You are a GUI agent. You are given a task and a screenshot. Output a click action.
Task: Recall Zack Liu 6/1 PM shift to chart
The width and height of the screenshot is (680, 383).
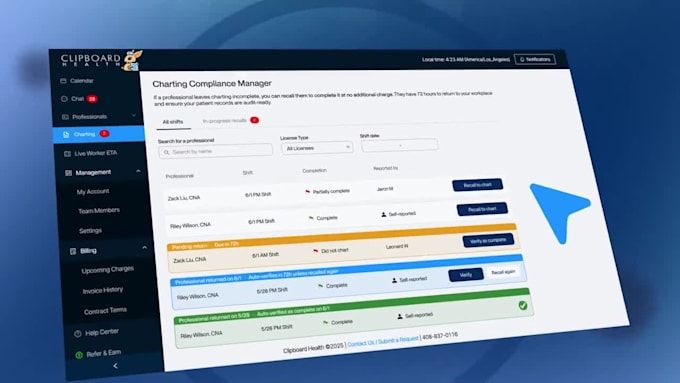click(477, 185)
